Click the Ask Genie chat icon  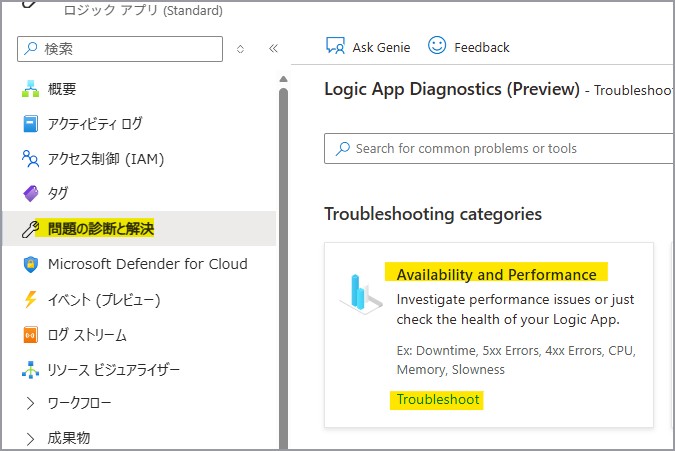tap(335, 46)
